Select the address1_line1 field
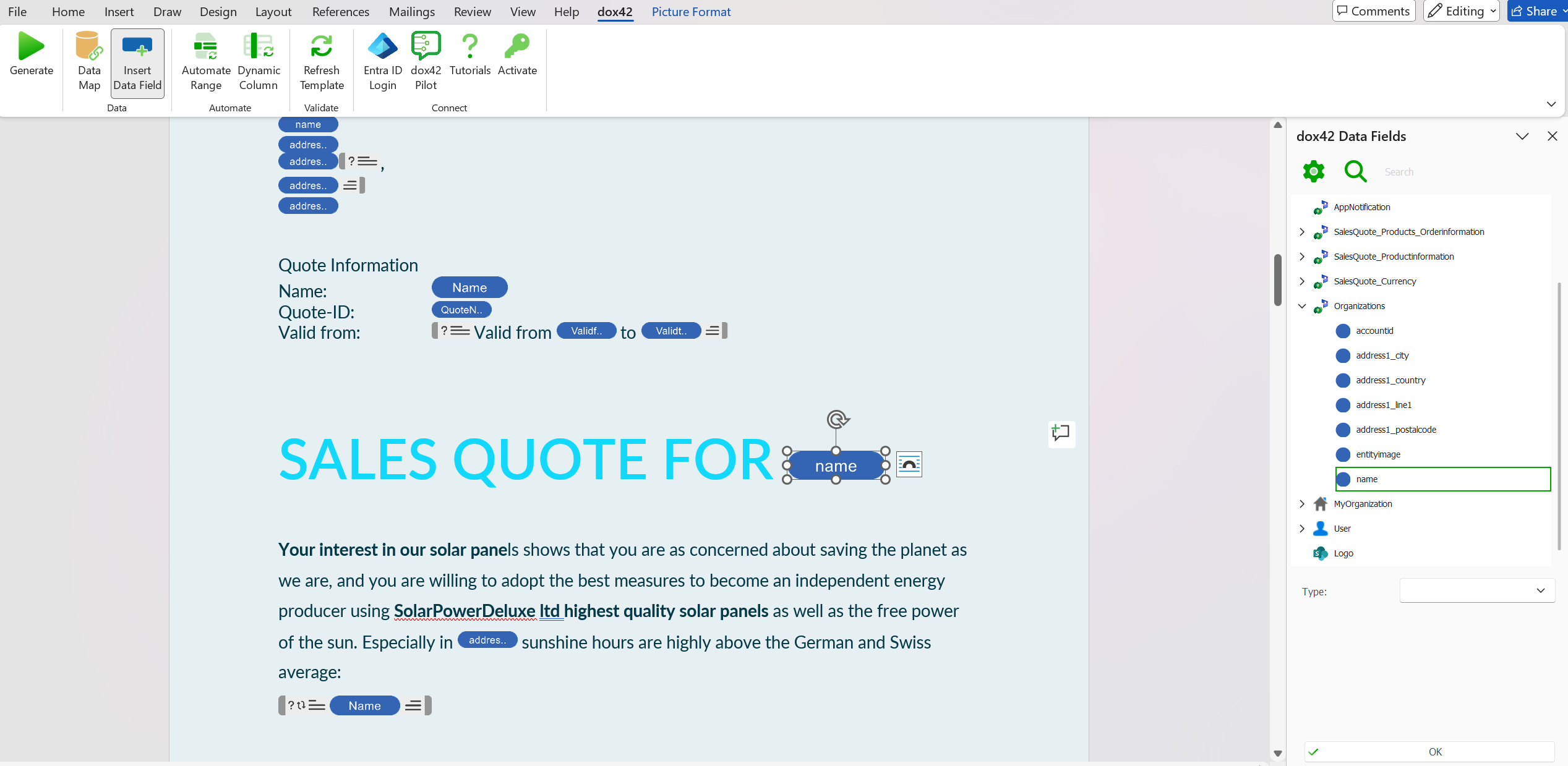Viewport: 1568px width, 766px height. [1384, 405]
